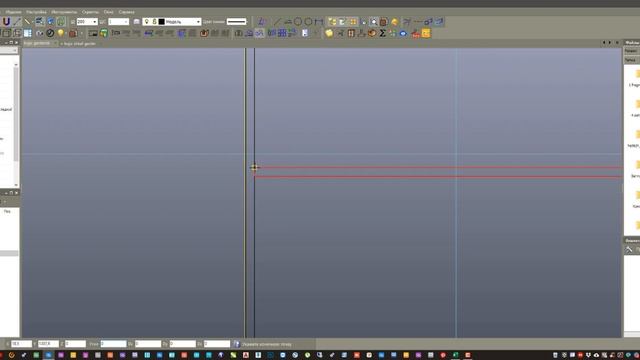Click the brown door-like icon
The height and width of the screenshot is (360, 640).
[x=351, y=33]
